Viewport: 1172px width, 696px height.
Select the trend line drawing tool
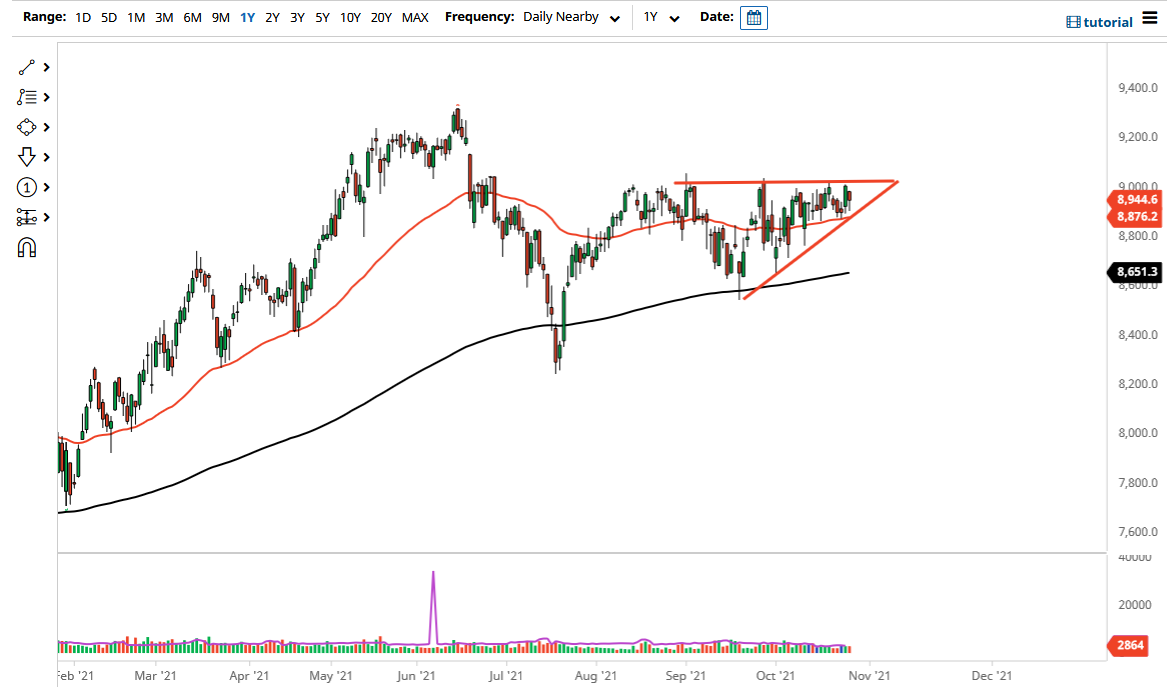click(26, 67)
